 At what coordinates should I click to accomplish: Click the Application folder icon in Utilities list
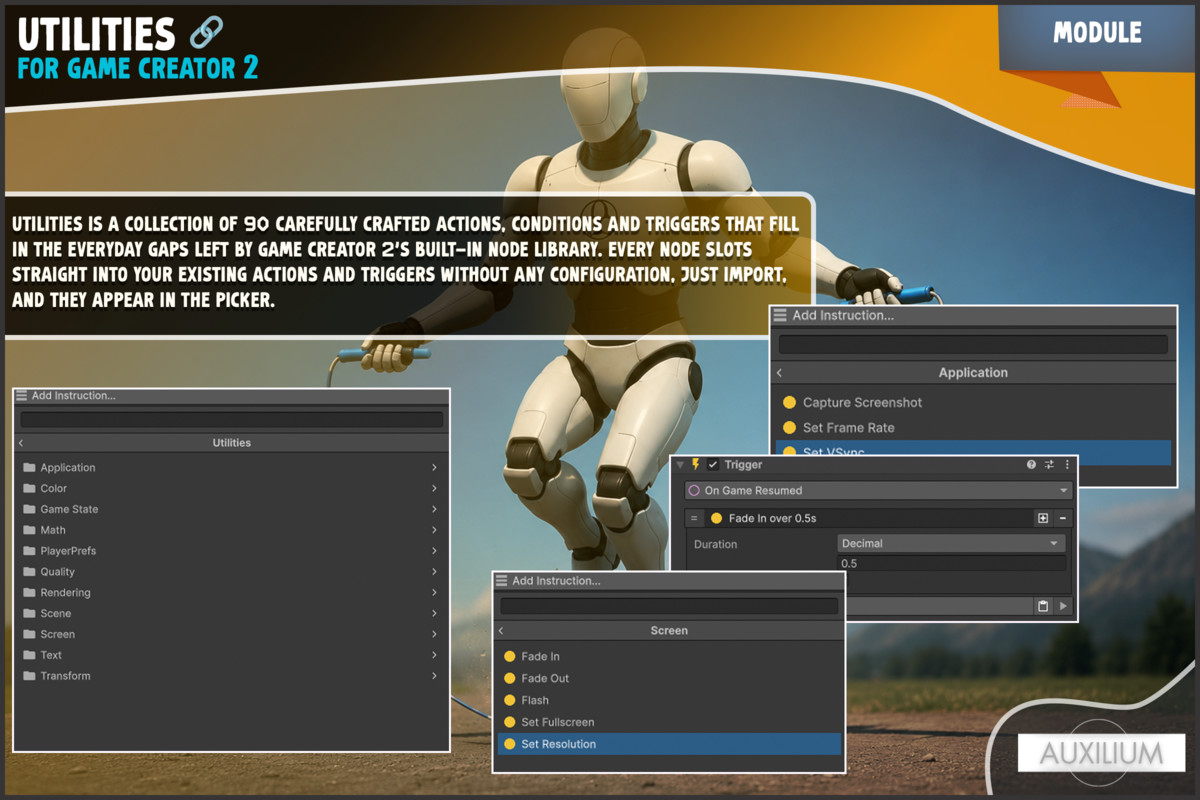click(29, 467)
